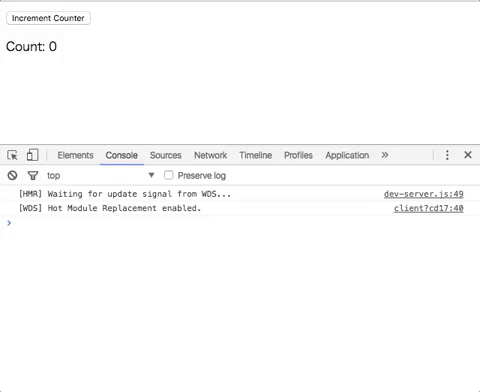This screenshot has width=480, height=392.
Task: Open the Application tab
Action: 347,155
